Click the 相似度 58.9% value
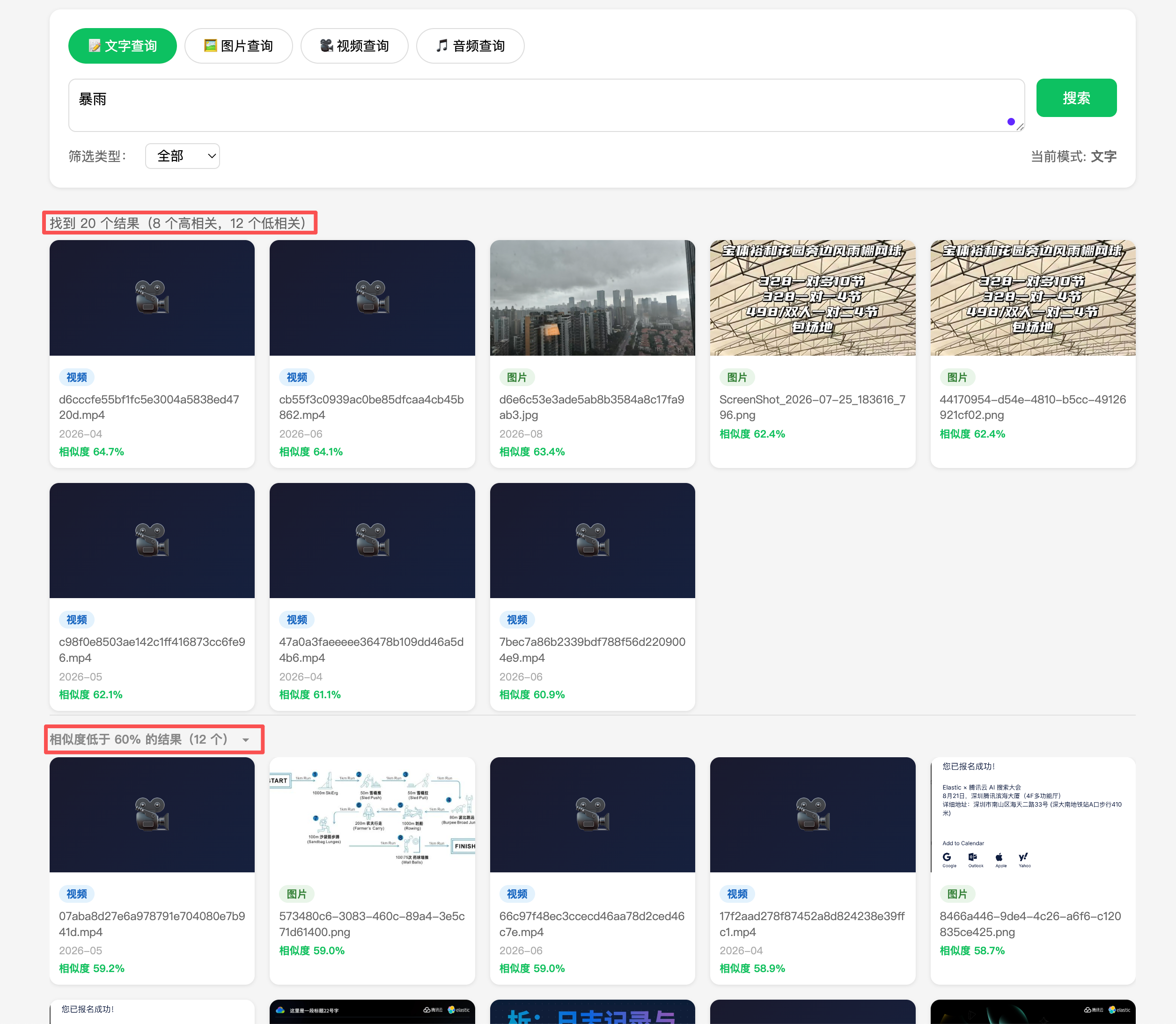The width and height of the screenshot is (1176, 1024). tap(752, 968)
